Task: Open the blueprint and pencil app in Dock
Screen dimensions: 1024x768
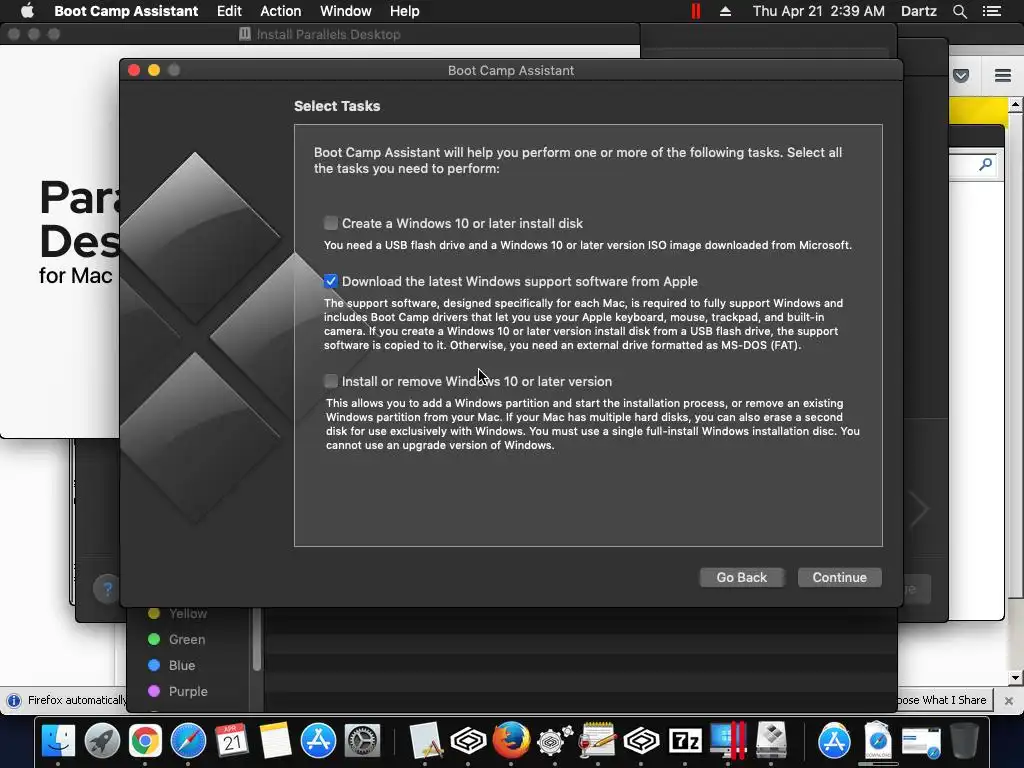Action: coord(426,741)
